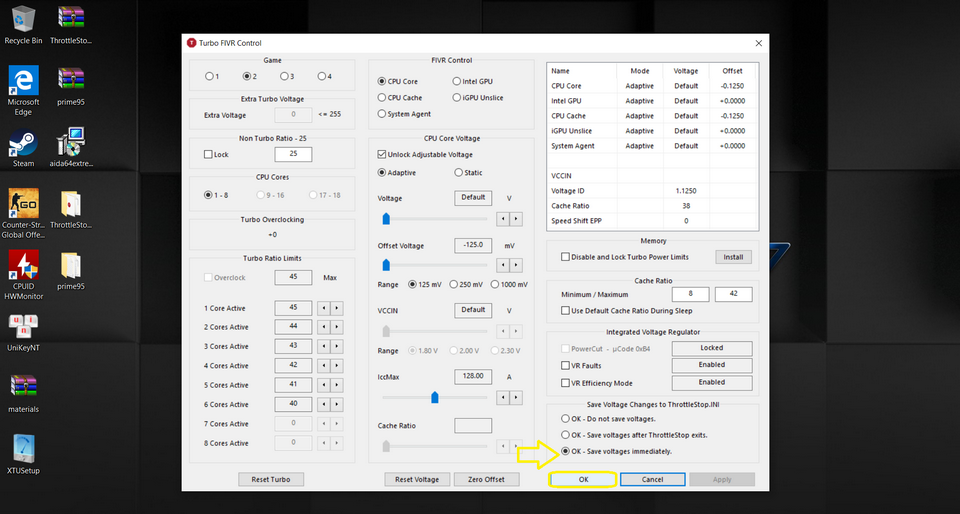This screenshot has width=960, height=514.
Task: Click right arrow of Offset Voltage stepper
Action: (x=516, y=265)
